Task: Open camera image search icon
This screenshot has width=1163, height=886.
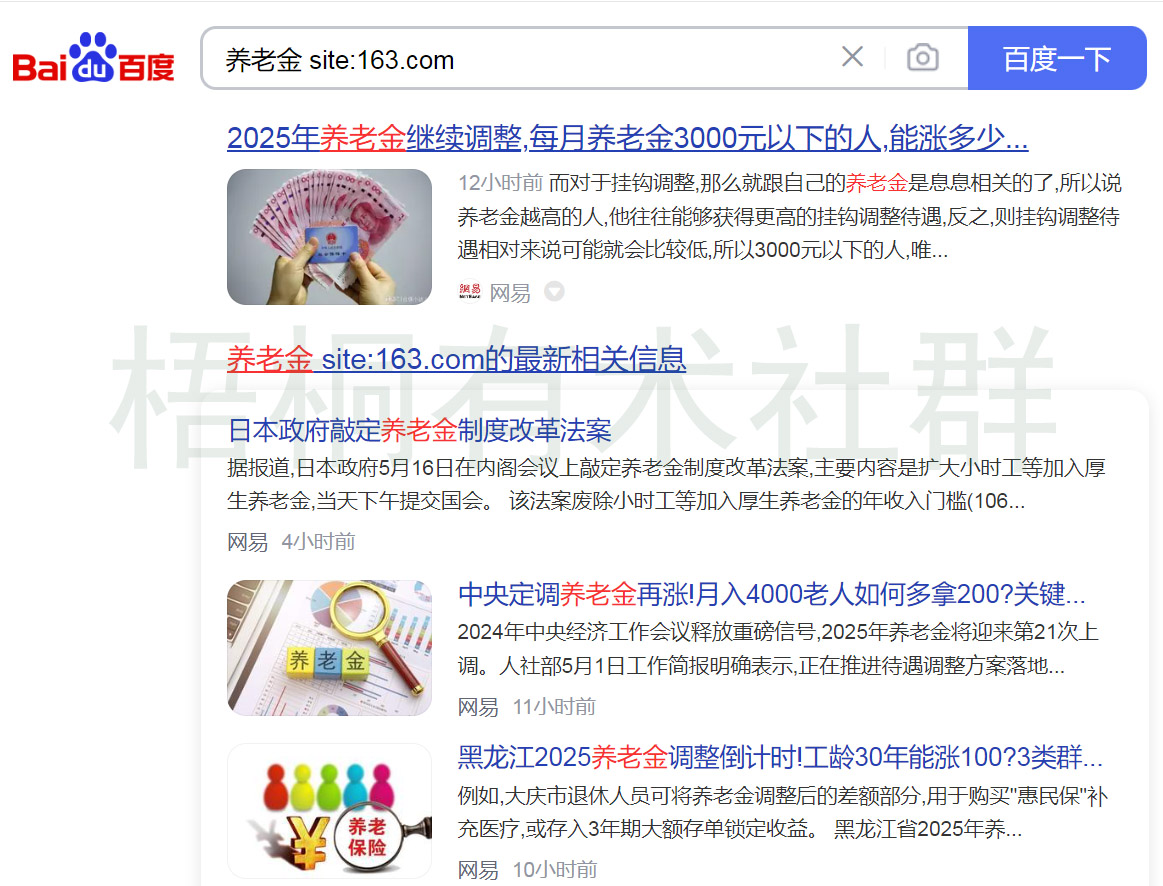Action: pos(923,58)
